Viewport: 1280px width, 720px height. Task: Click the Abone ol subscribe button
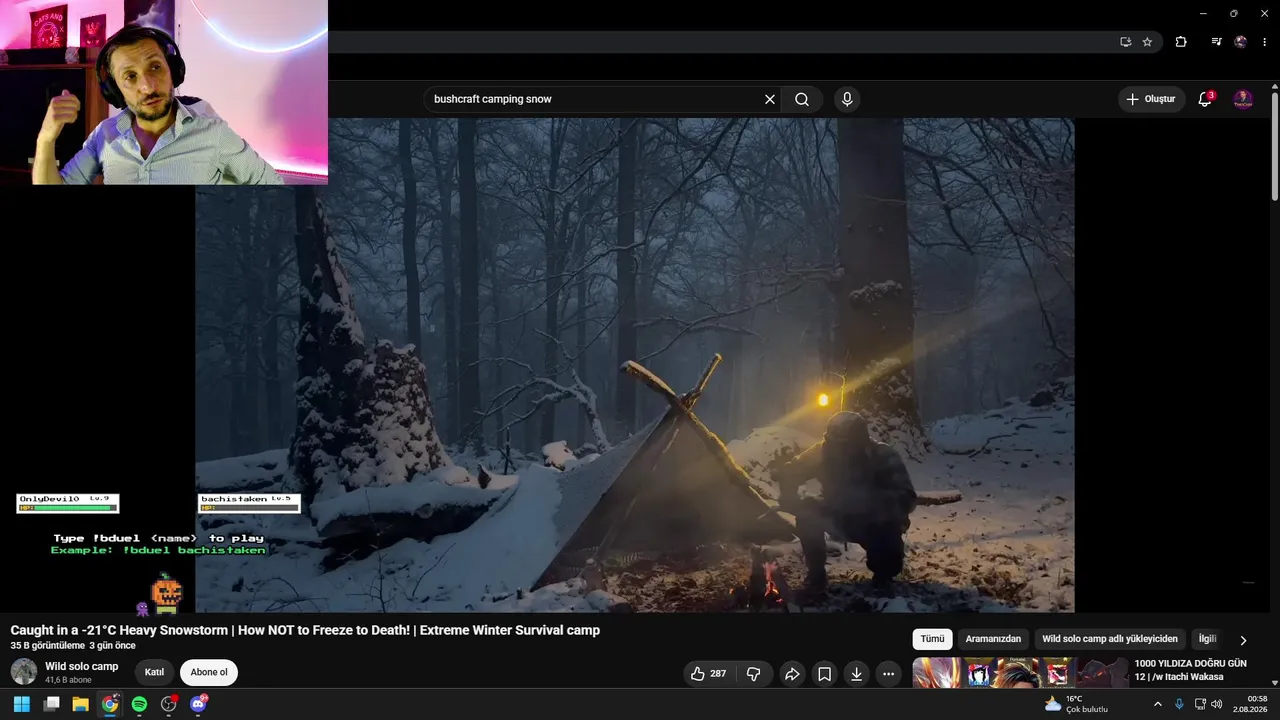coord(209,672)
